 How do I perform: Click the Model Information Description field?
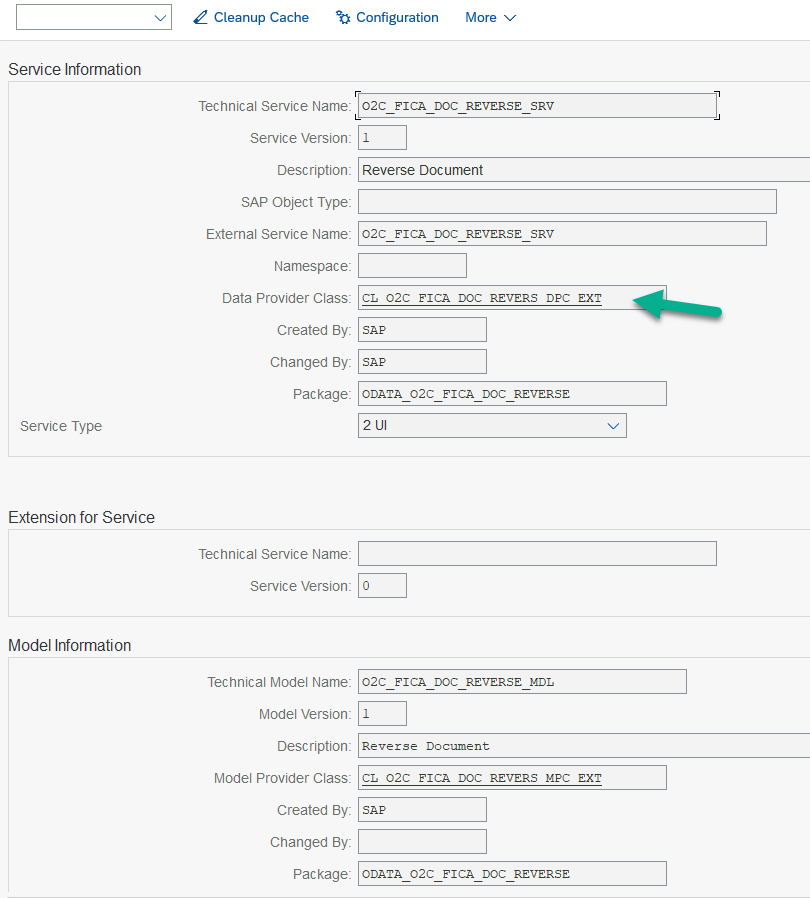pyautogui.click(x=584, y=746)
